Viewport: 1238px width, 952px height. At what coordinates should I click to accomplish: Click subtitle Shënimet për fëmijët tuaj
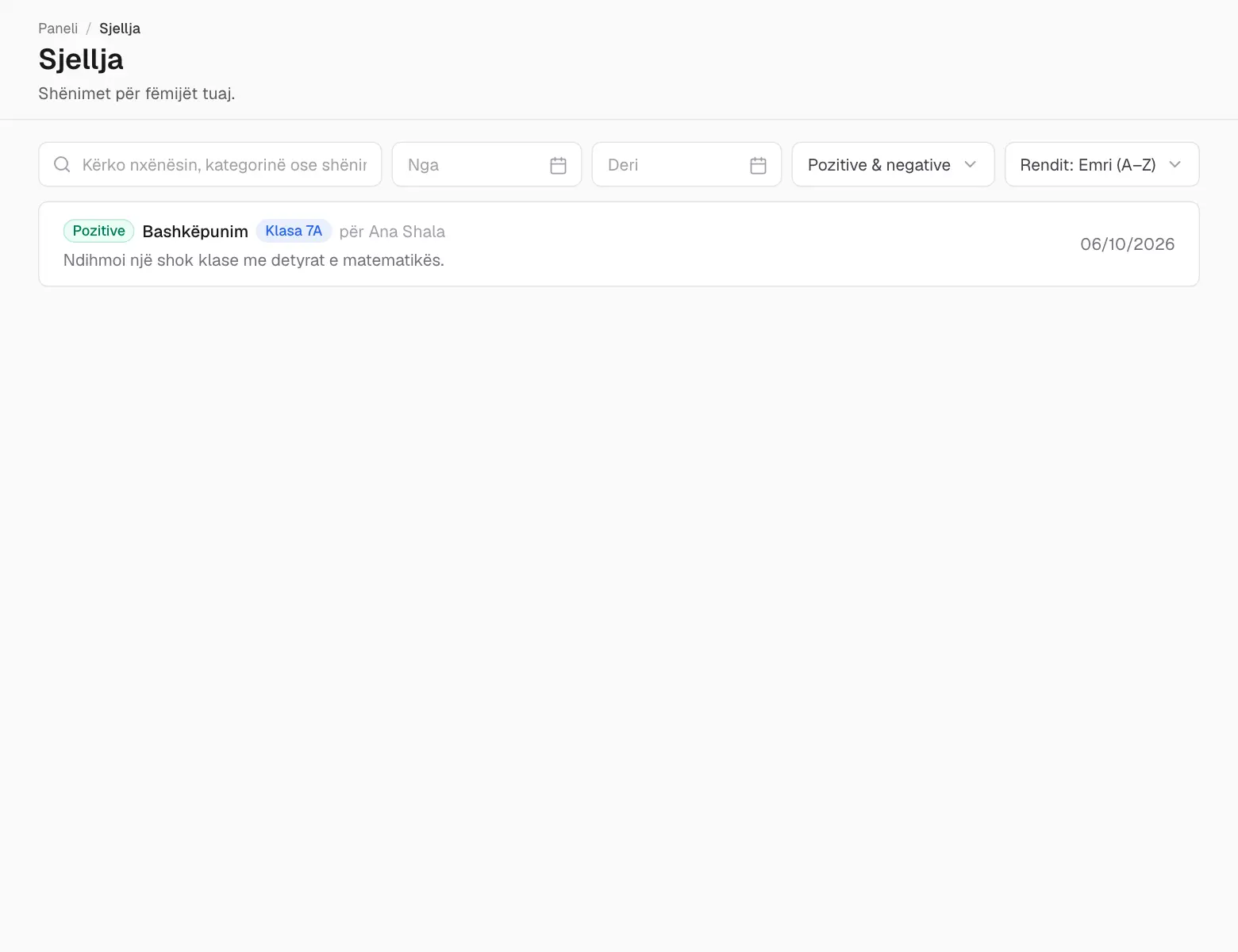pos(136,94)
